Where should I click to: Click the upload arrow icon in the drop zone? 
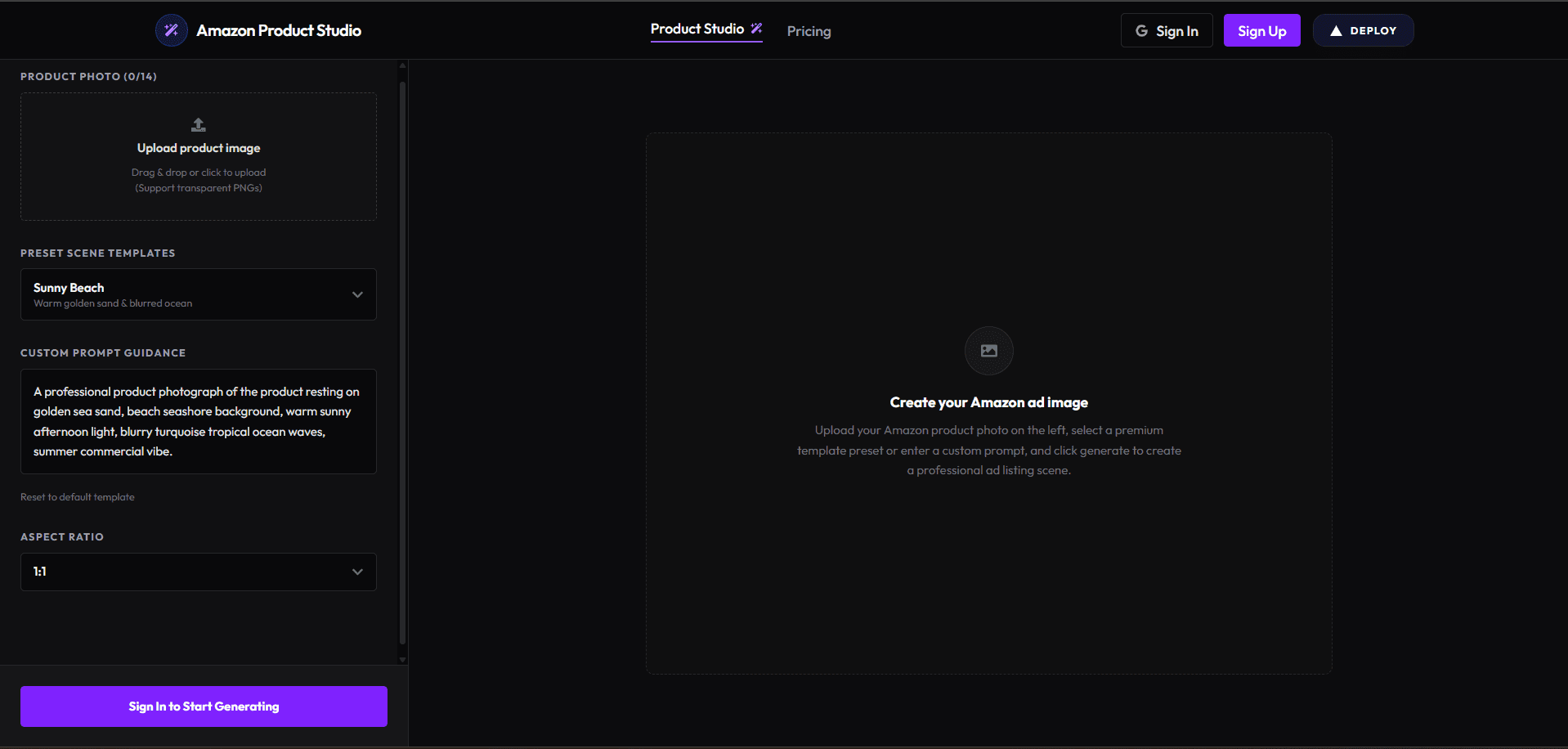pos(199,124)
